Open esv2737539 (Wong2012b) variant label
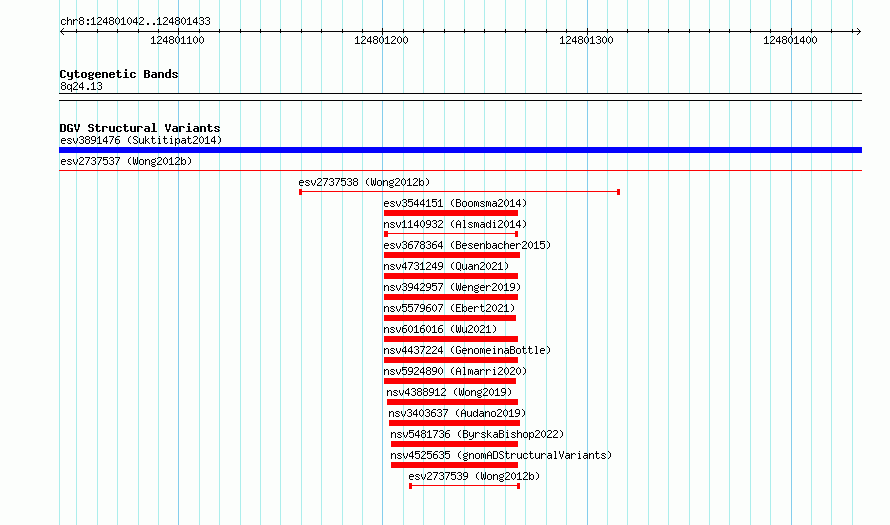 coord(474,476)
